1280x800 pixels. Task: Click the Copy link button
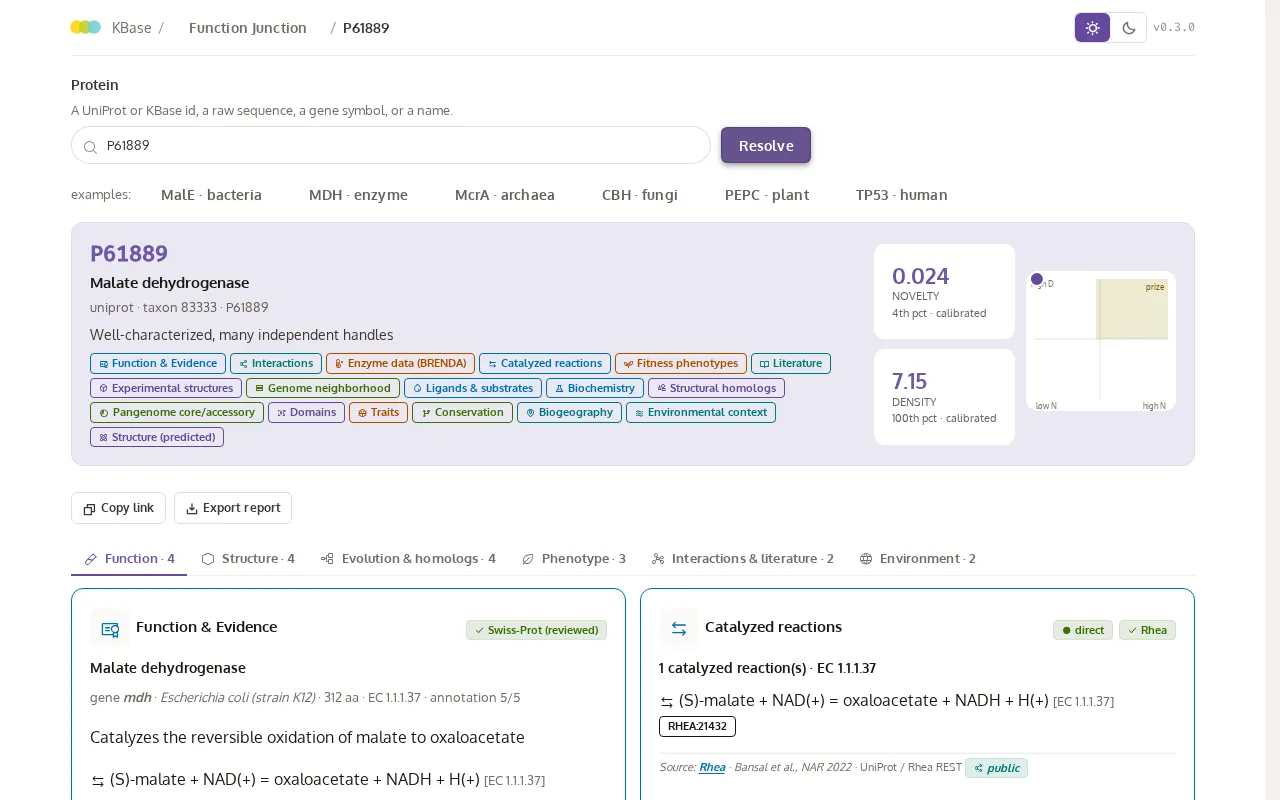[118, 508]
